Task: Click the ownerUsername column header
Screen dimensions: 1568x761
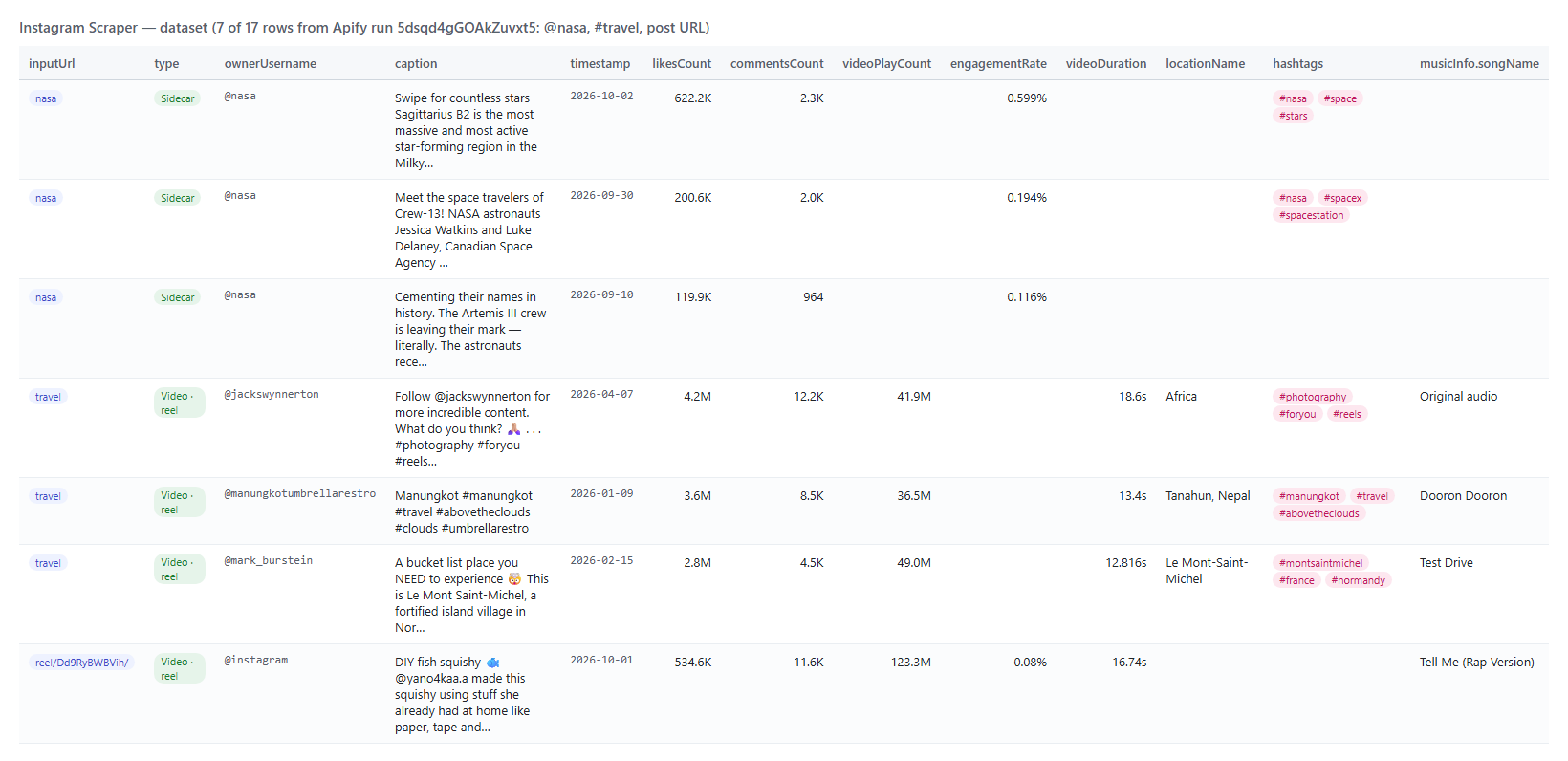Action: 271,64
